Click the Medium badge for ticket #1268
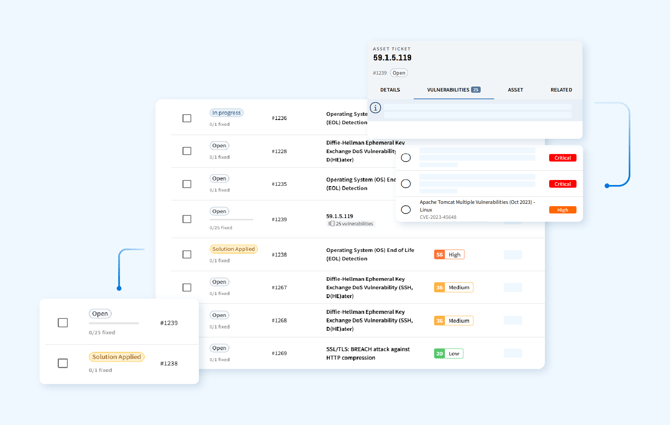 tap(453, 320)
